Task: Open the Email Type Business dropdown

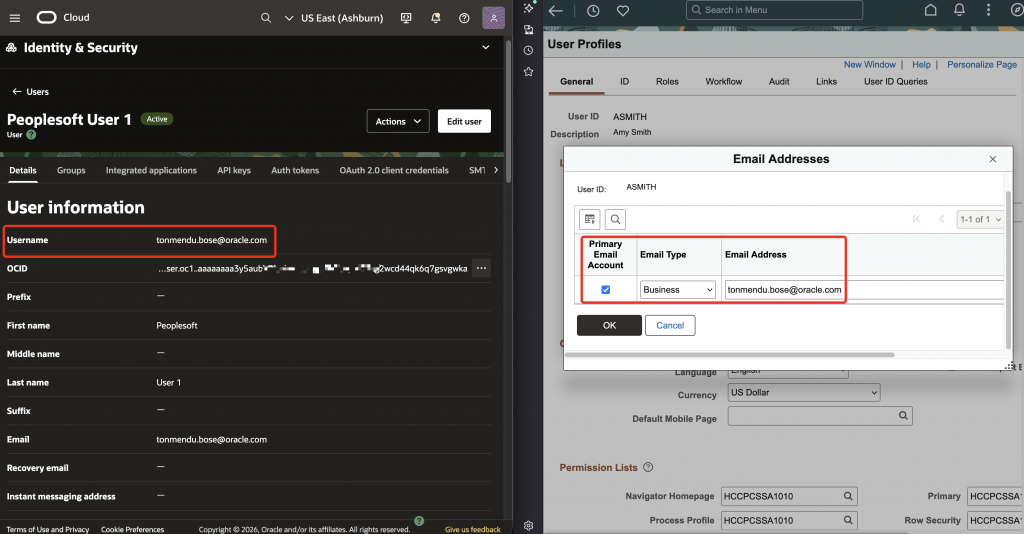Action: coord(677,290)
